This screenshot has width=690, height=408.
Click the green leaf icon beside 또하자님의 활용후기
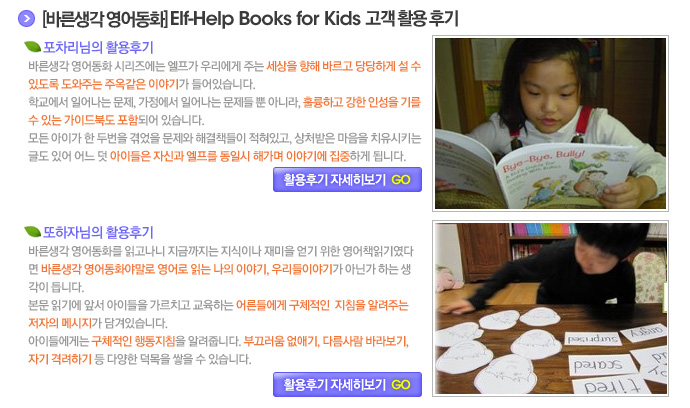point(32,231)
